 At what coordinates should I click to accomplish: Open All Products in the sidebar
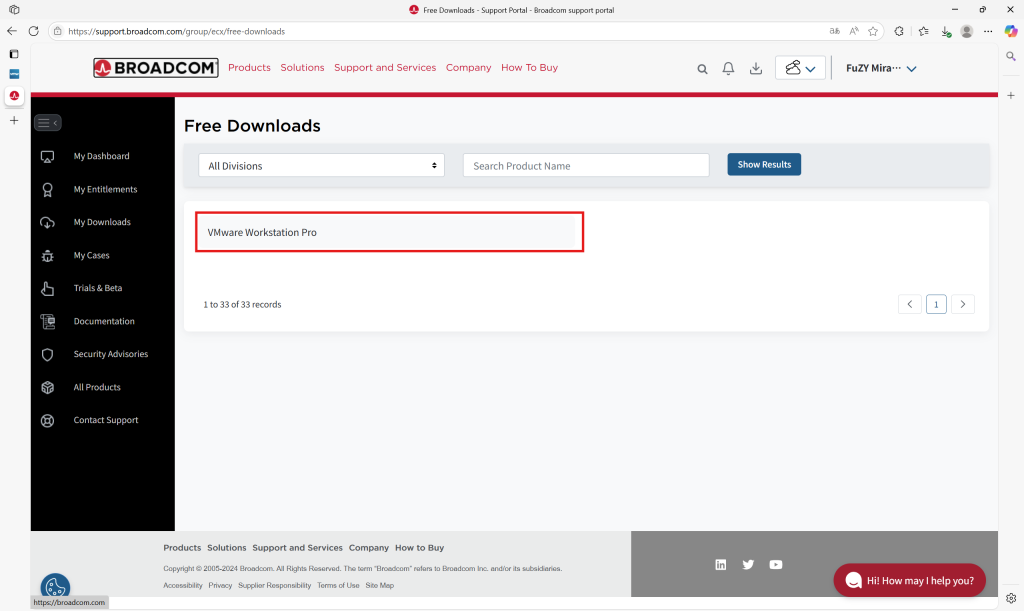[97, 387]
